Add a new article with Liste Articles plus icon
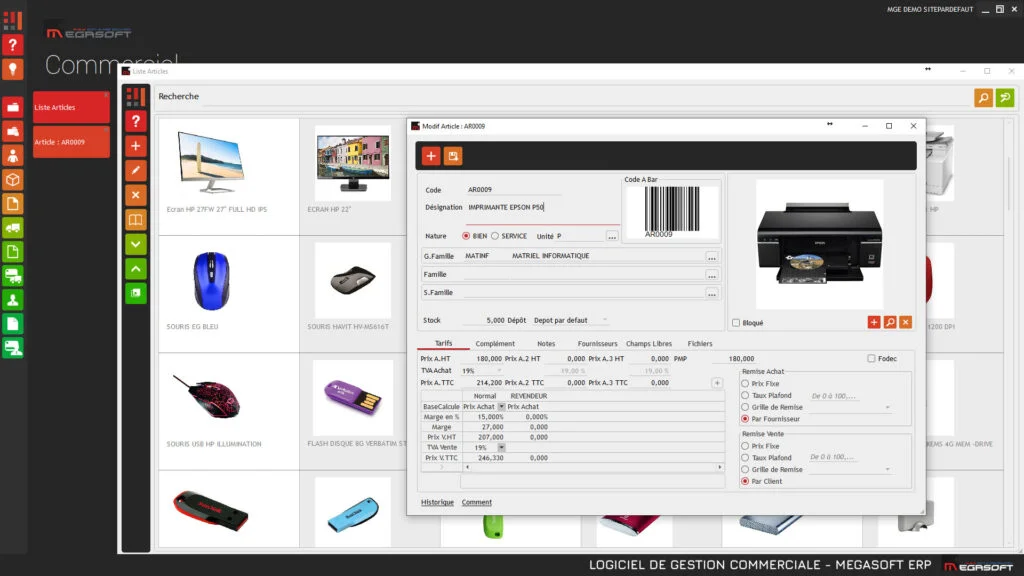Image resolution: width=1024 pixels, height=576 pixels. pos(135,146)
